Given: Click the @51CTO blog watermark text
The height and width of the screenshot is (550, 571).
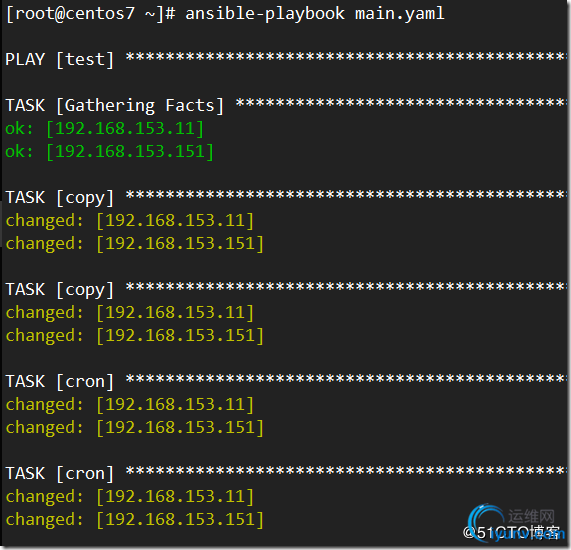Looking at the screenshot, I should (x=512, y=533).
